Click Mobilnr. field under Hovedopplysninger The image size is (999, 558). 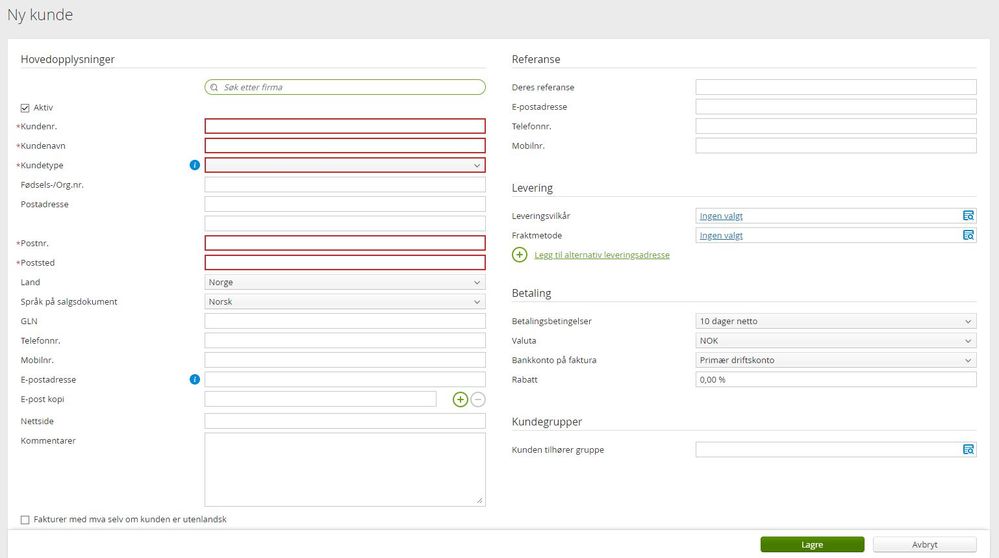pos(345,360)
